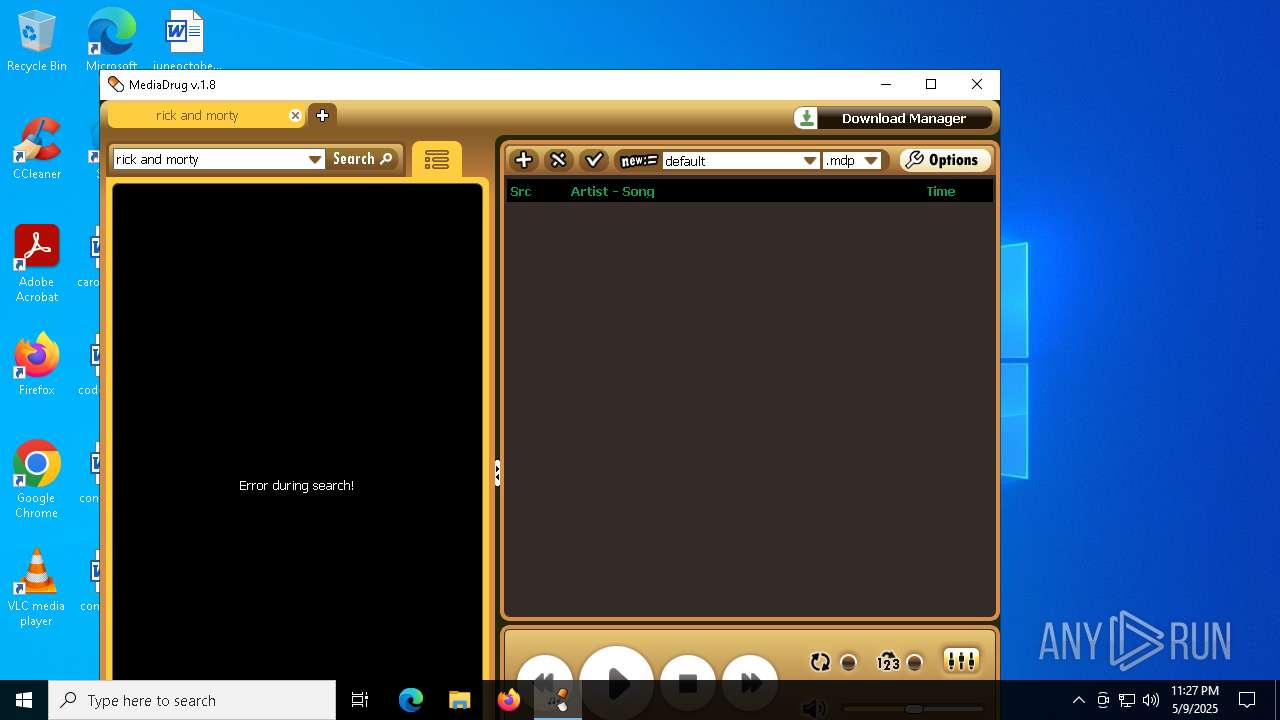Screen dimensions: 1280x720
Task: Create a new playlist with the new:= icon
Action: [638, 160]
